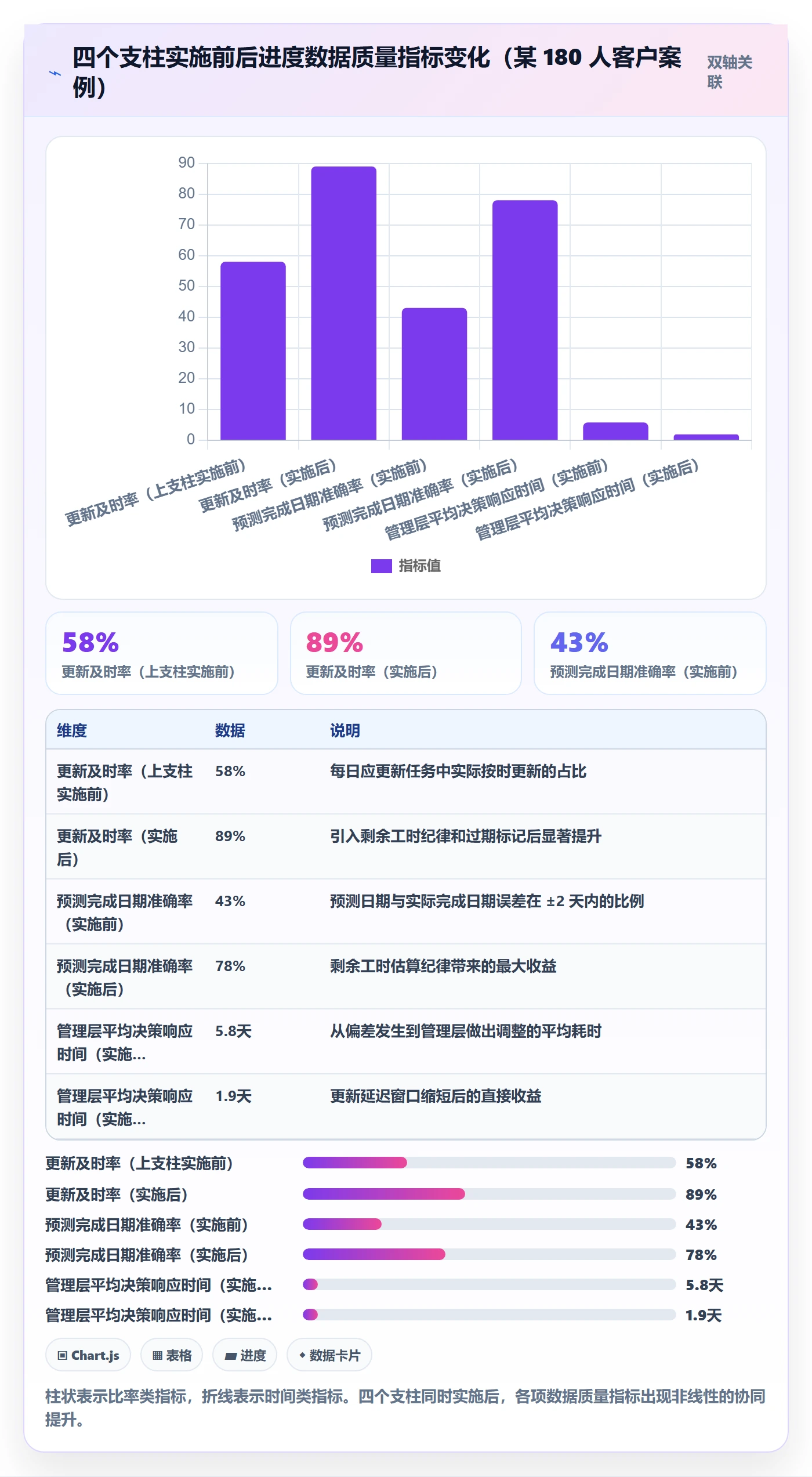
Task: Click the 管理层平均决策响应时间（实施后）smallest bar
Action: point(706,437)
